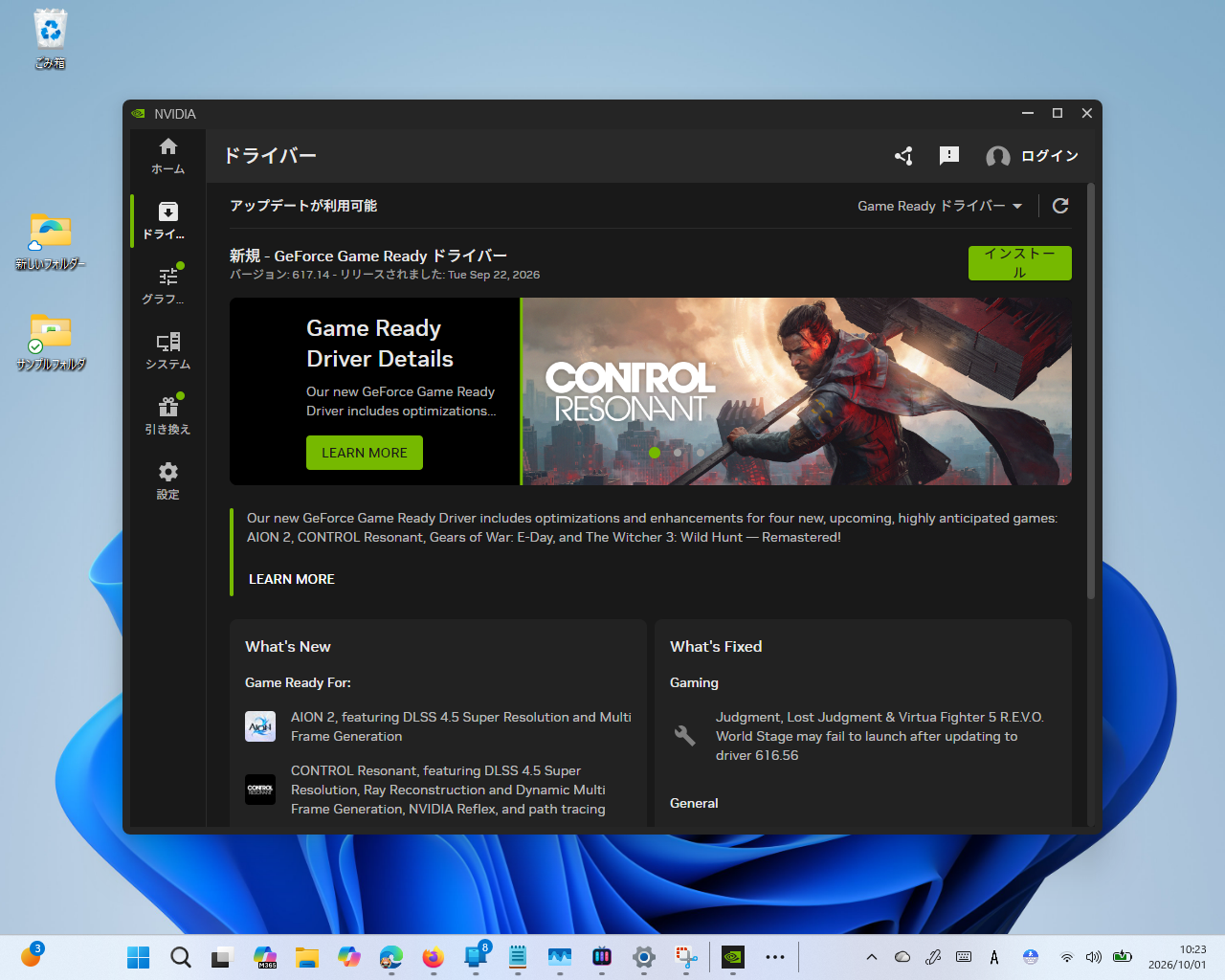The image size is (1225, 980).
Task: Click the アップデートが利用可能 heading
Action: point(303,206)
